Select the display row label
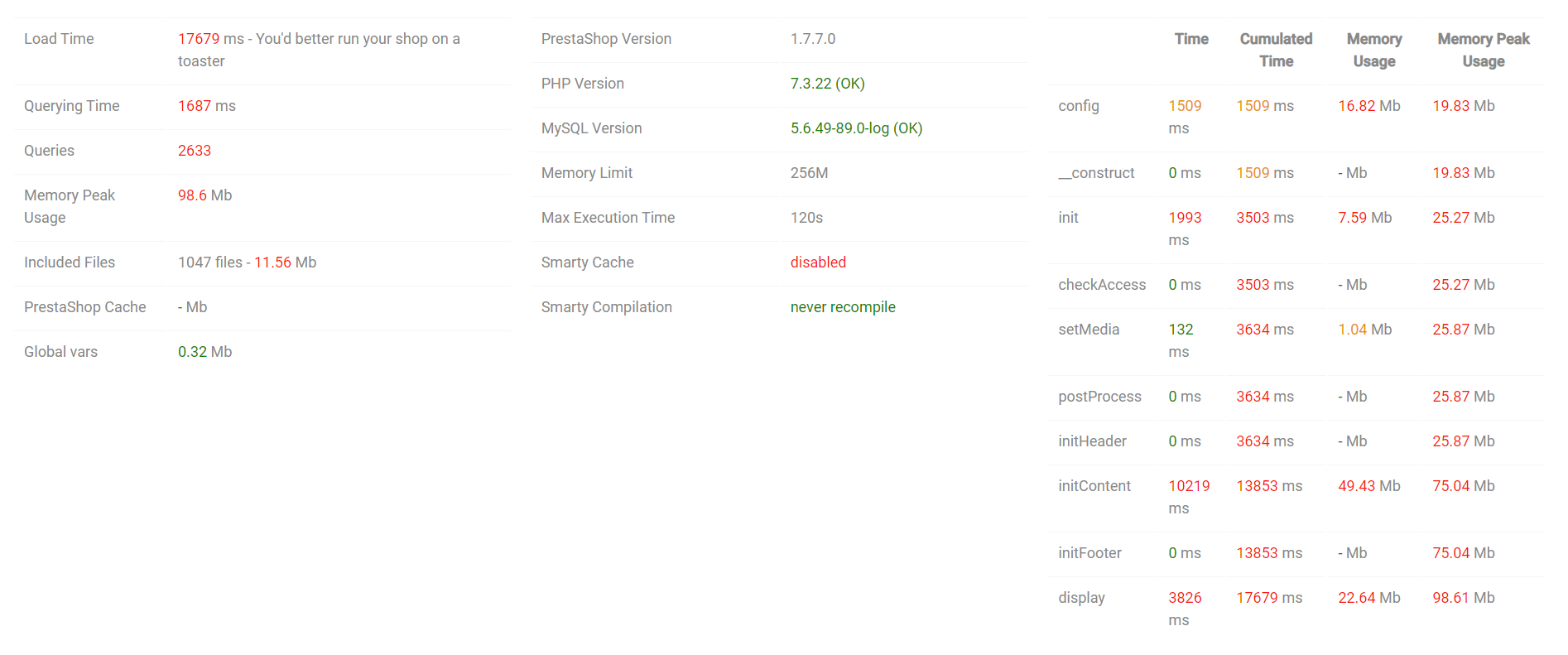The height and width of the screenshot is (655, 1568). 1082,598
